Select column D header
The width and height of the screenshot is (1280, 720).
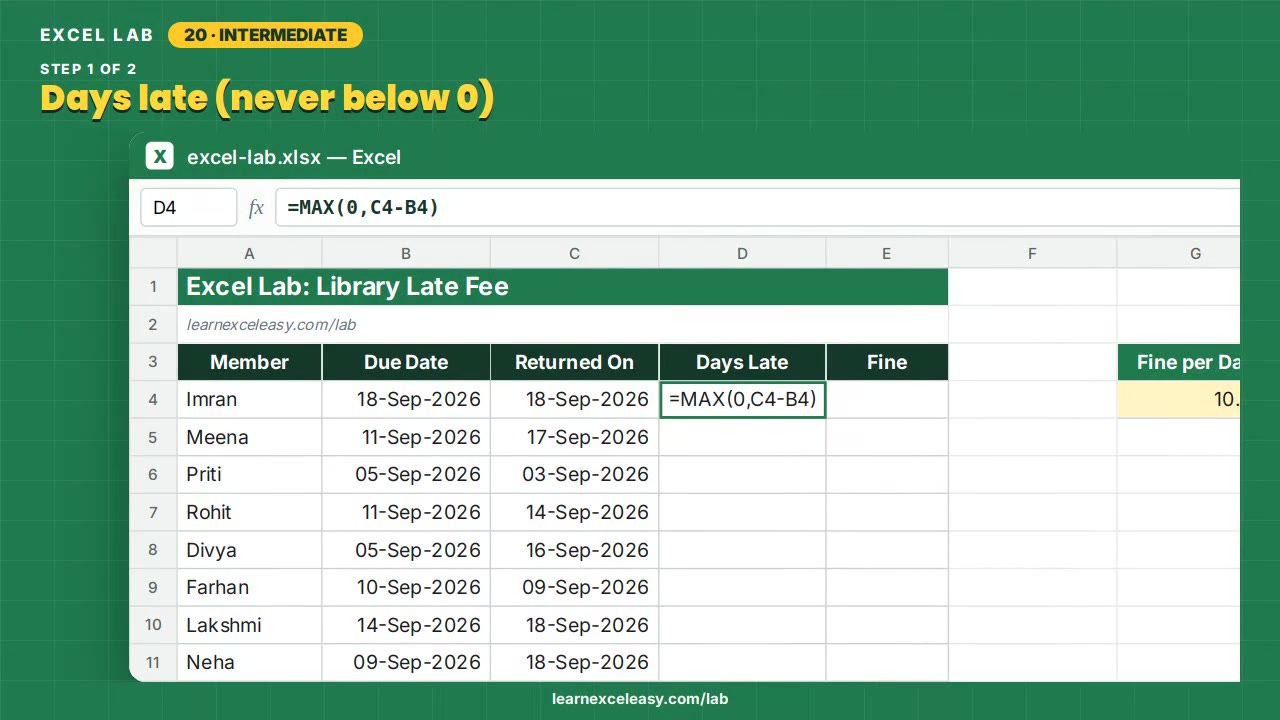point(742,254)
